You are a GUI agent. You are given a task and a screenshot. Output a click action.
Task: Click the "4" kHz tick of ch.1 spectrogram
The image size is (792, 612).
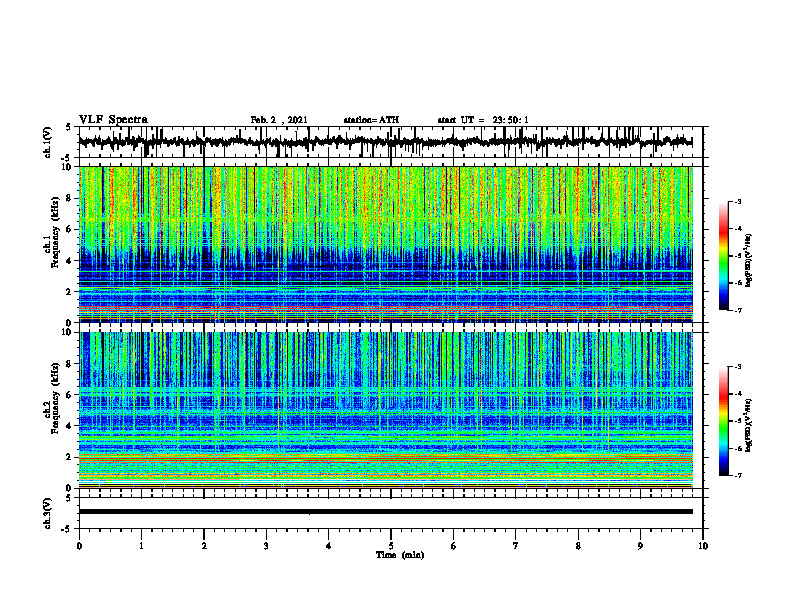coord(70,261)
